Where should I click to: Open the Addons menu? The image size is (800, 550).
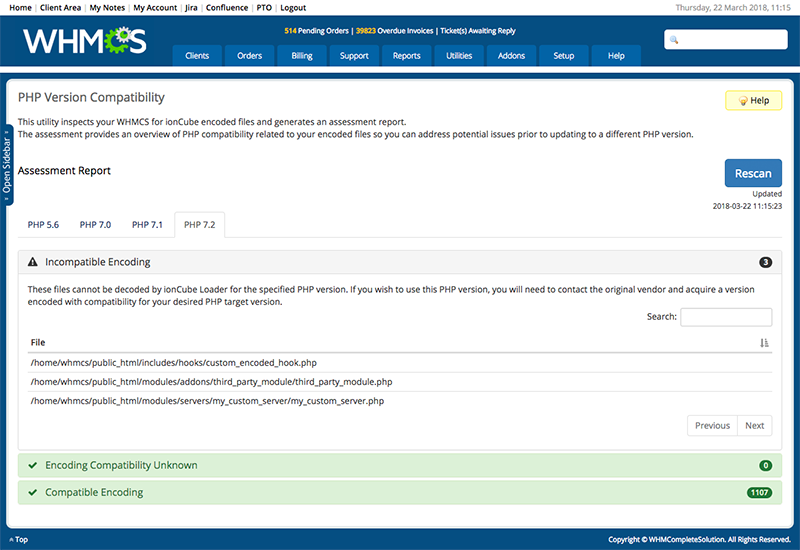pyautogui.click(x=511, y=56)
